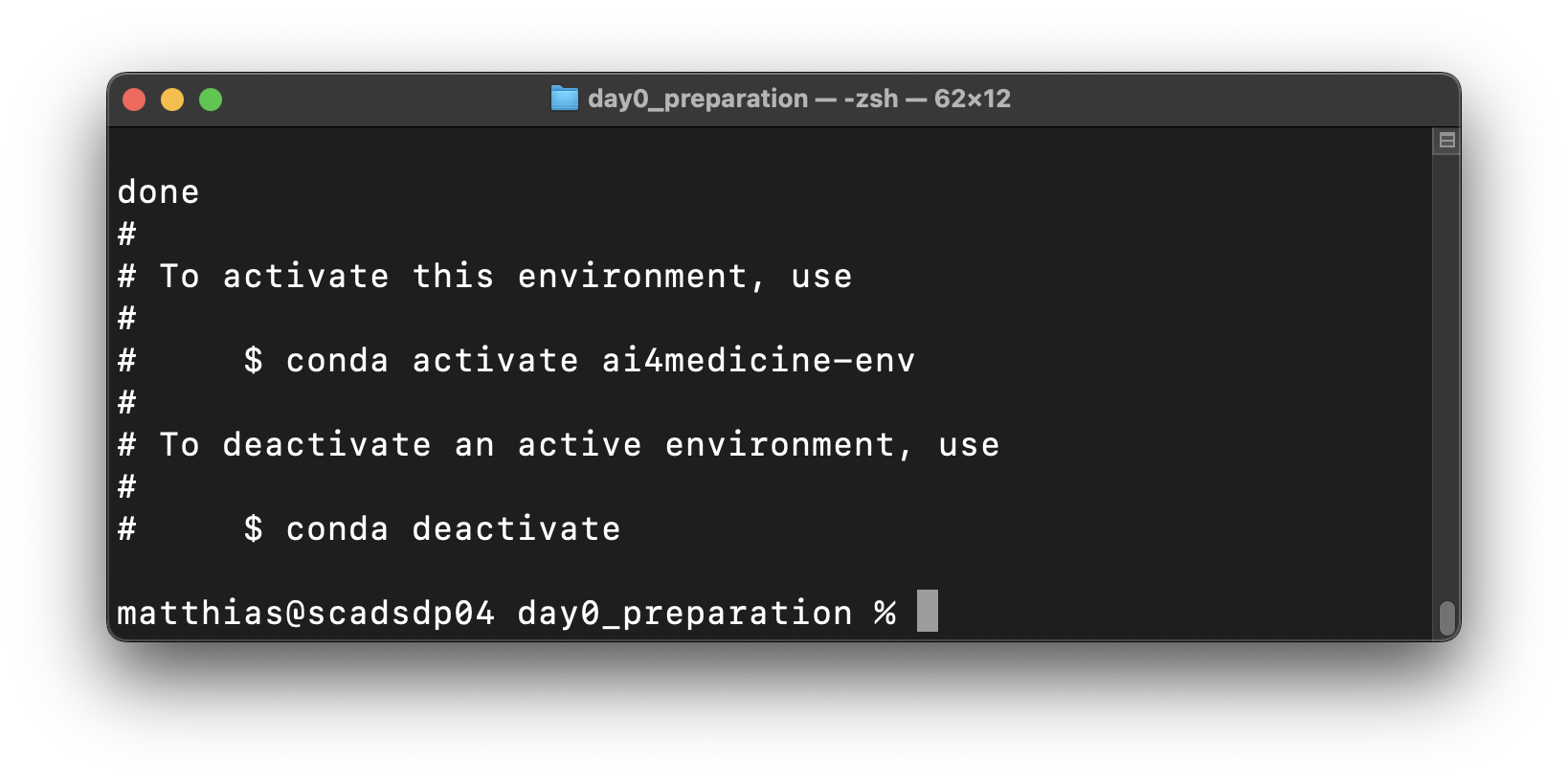The width and height of the screenshot is (1568, 783).
Task: Click "ai4medicine-env" in the activate command
Action: click(x=758, y=361)
